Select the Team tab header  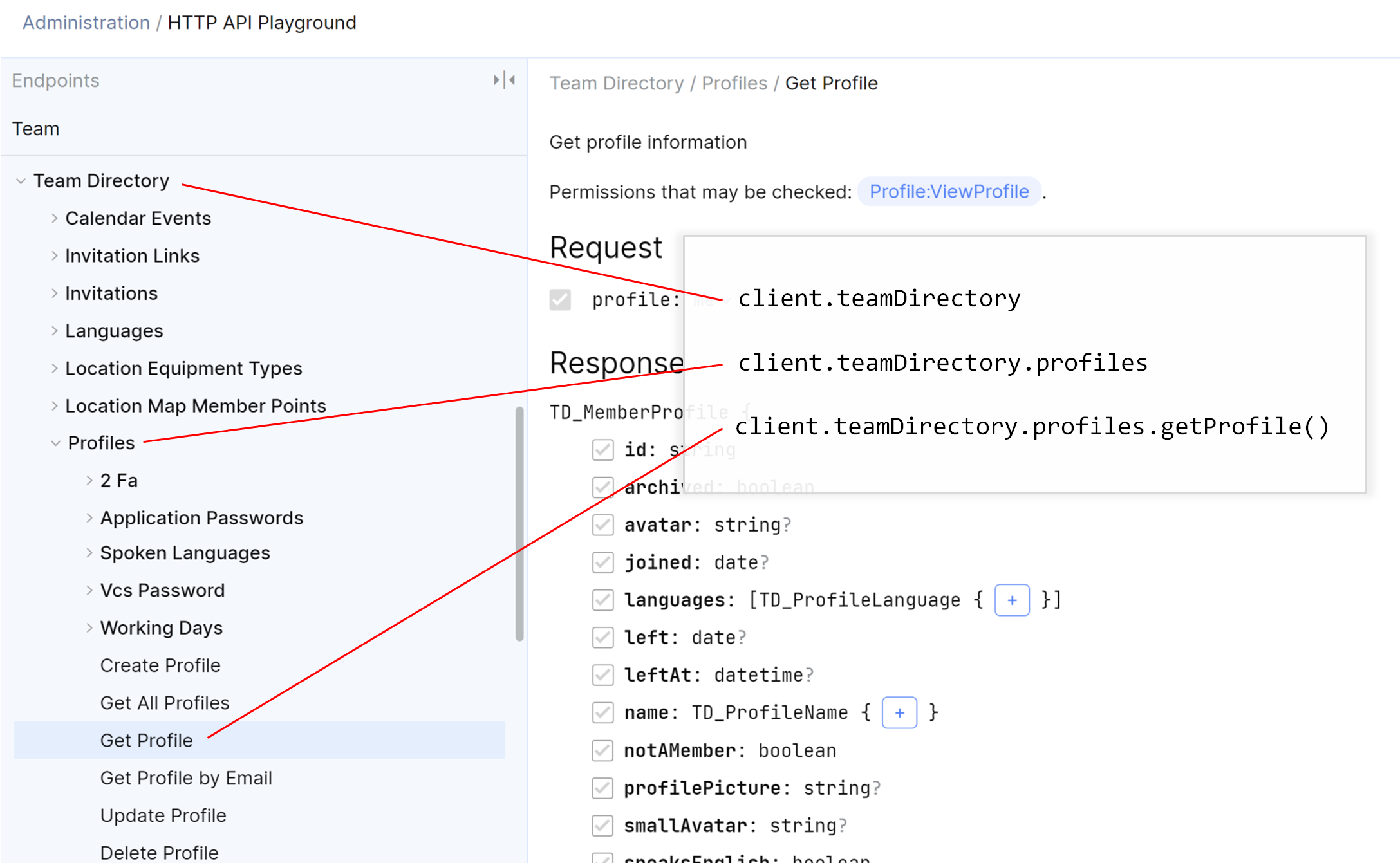pyautogui.click(x=36, y=129)
